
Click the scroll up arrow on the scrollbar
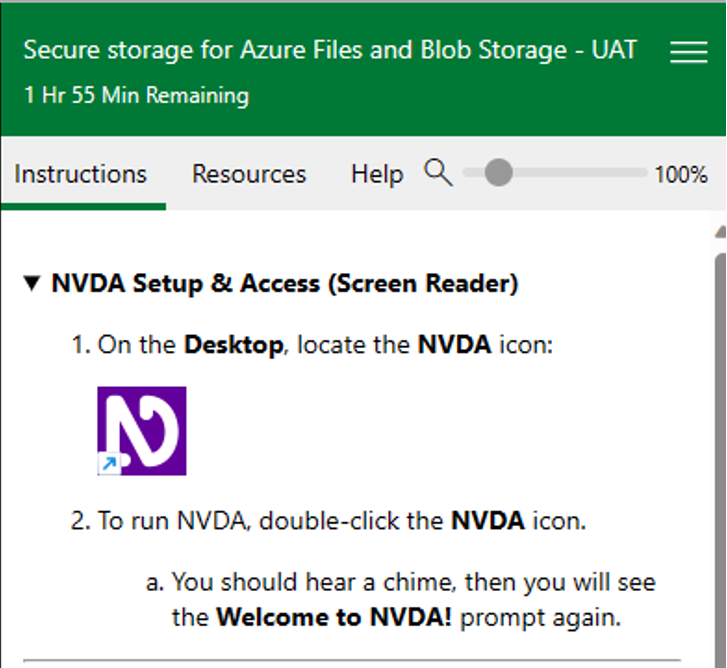point(720,232)
